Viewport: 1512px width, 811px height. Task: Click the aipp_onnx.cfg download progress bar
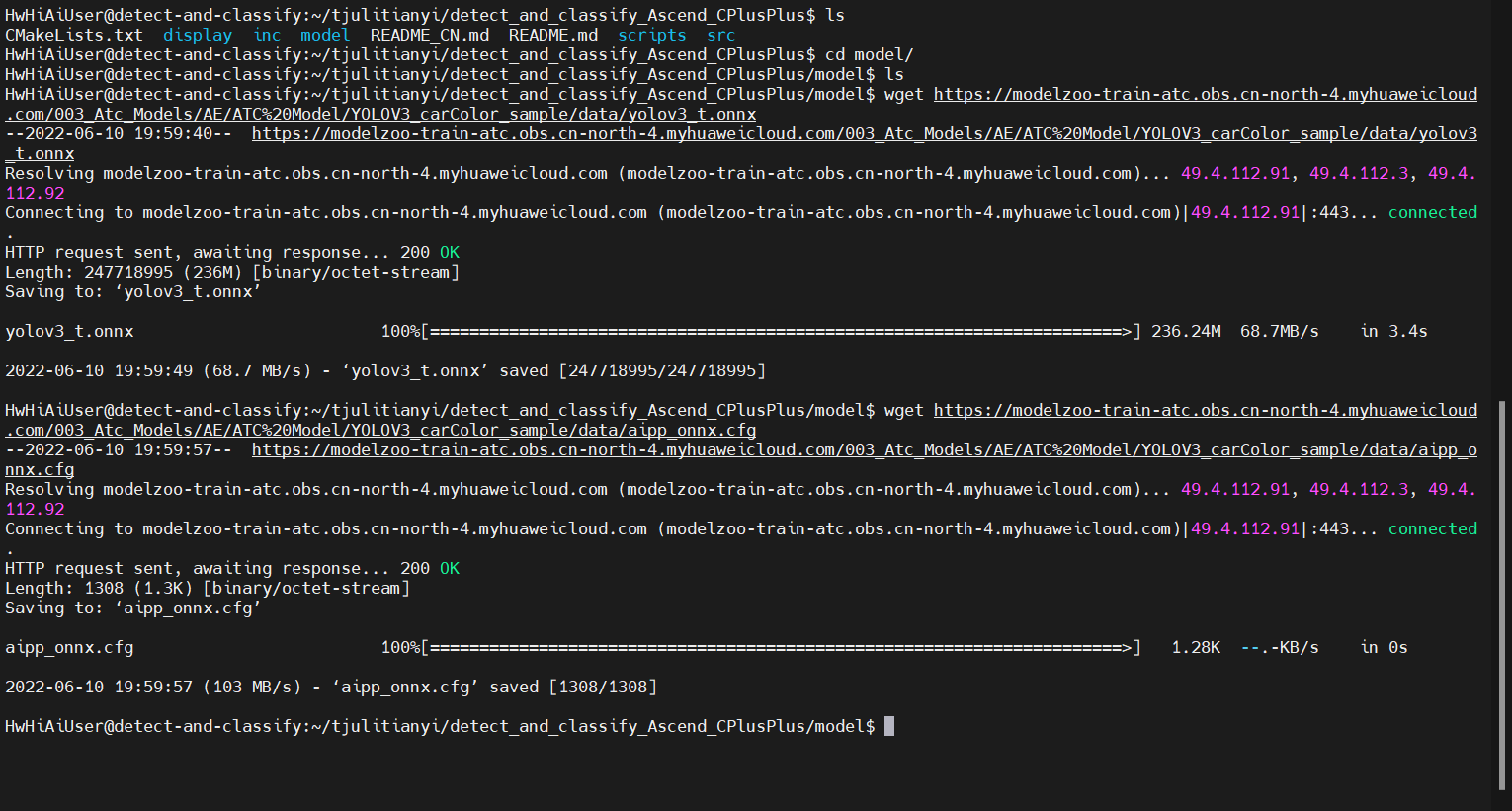[781, 648]
